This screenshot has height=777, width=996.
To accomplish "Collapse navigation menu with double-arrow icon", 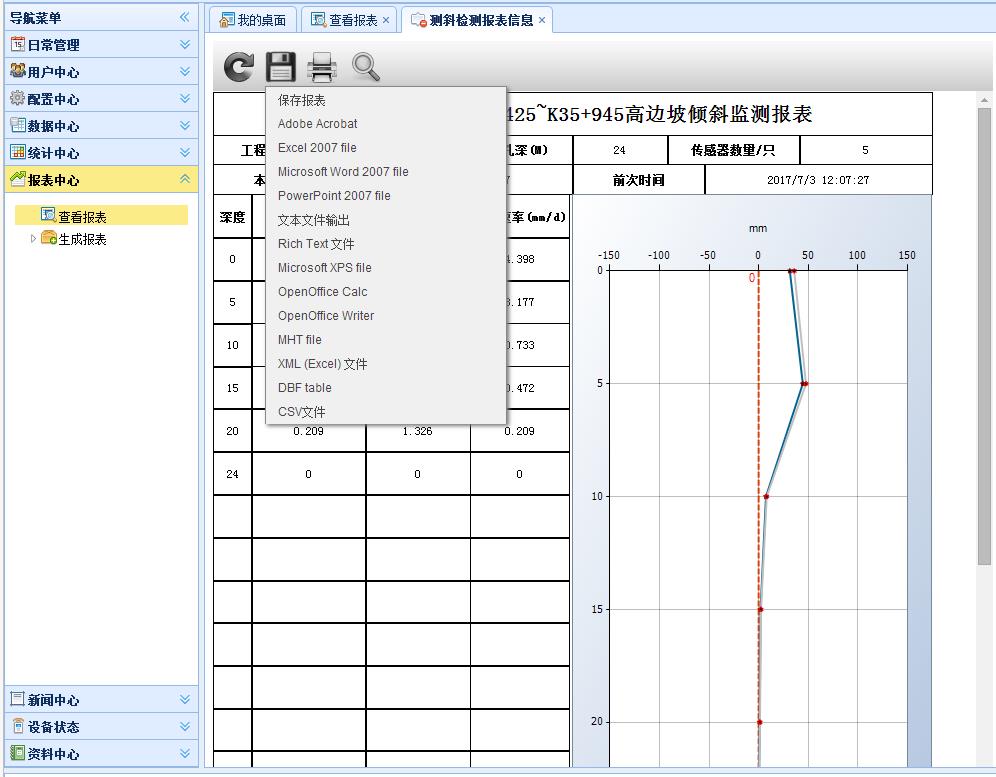I will (184, 18).
